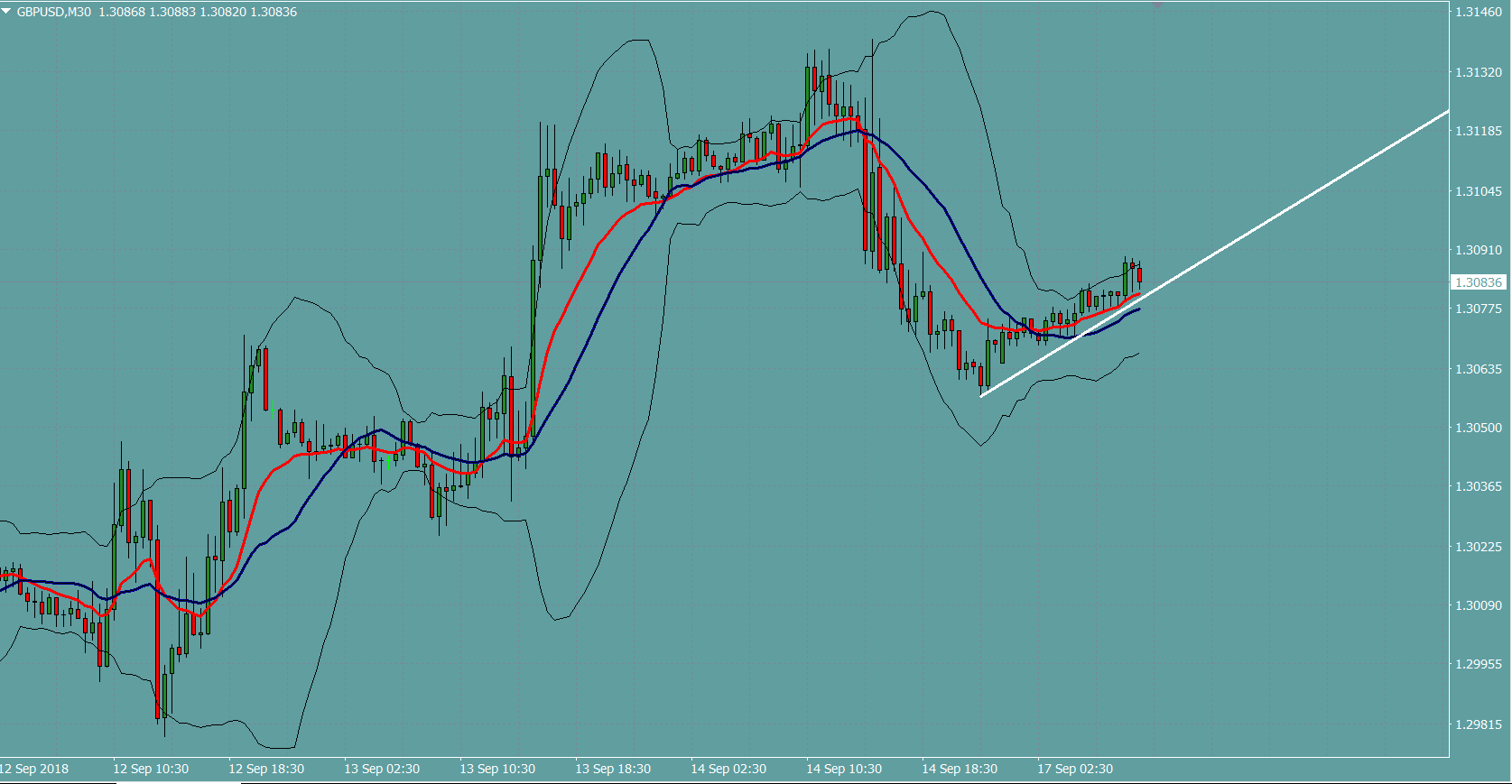Click the 1.31185 price scale label
This screenshot has width=1512, height=784.
(x=1478, y=131)
